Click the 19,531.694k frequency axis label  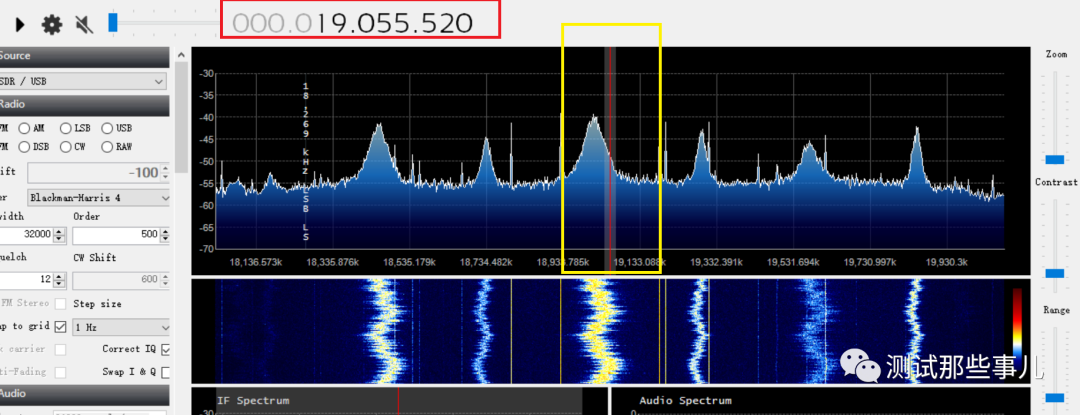point(793,262)
